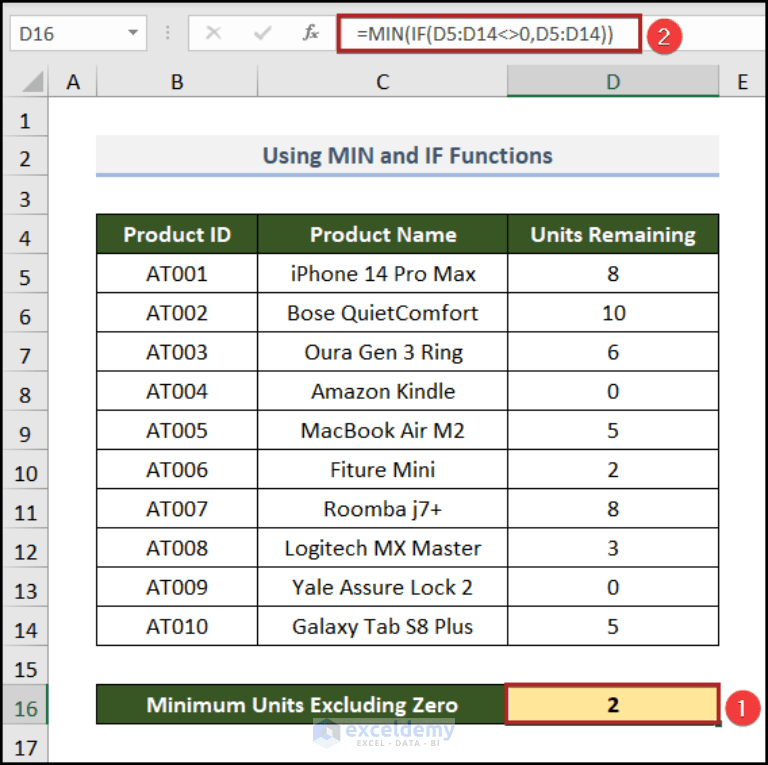The height and width of the screenshot is (765, 768).
Task: Select units value 10 for Bose QuietComfort
Action: click(x=613, y=312)
